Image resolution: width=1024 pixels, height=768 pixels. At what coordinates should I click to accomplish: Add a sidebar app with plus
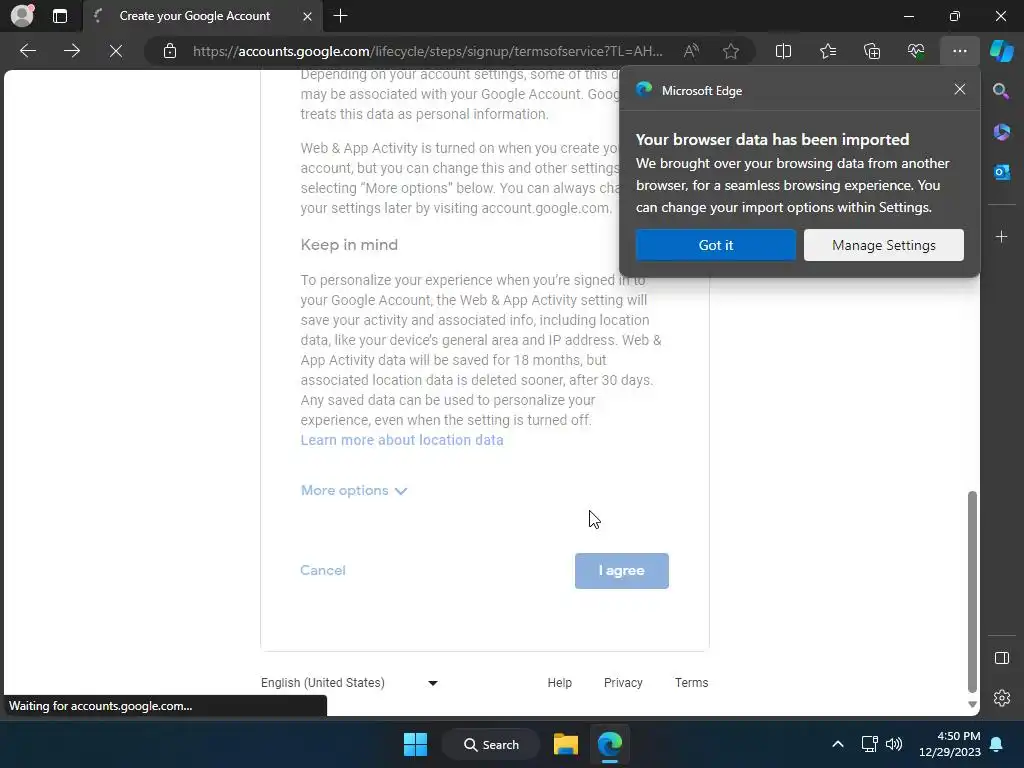point(1001,236)
